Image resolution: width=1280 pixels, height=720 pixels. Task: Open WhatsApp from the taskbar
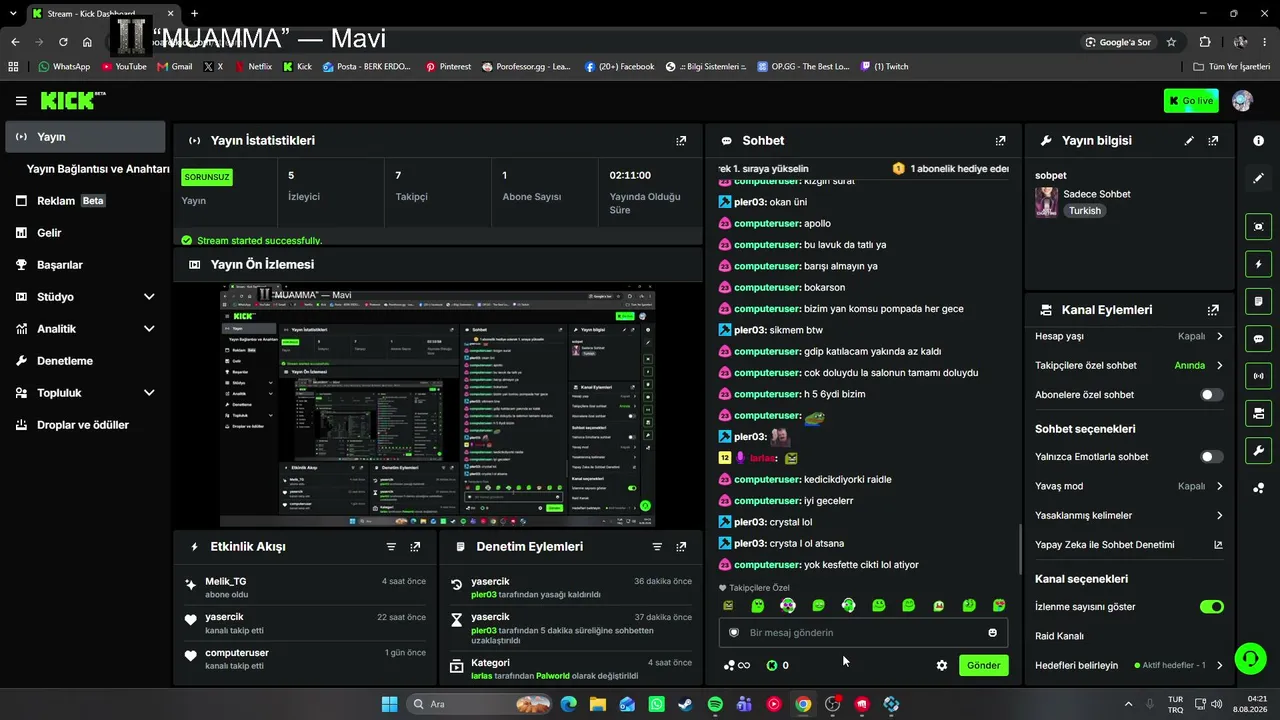tap(656, 704)
